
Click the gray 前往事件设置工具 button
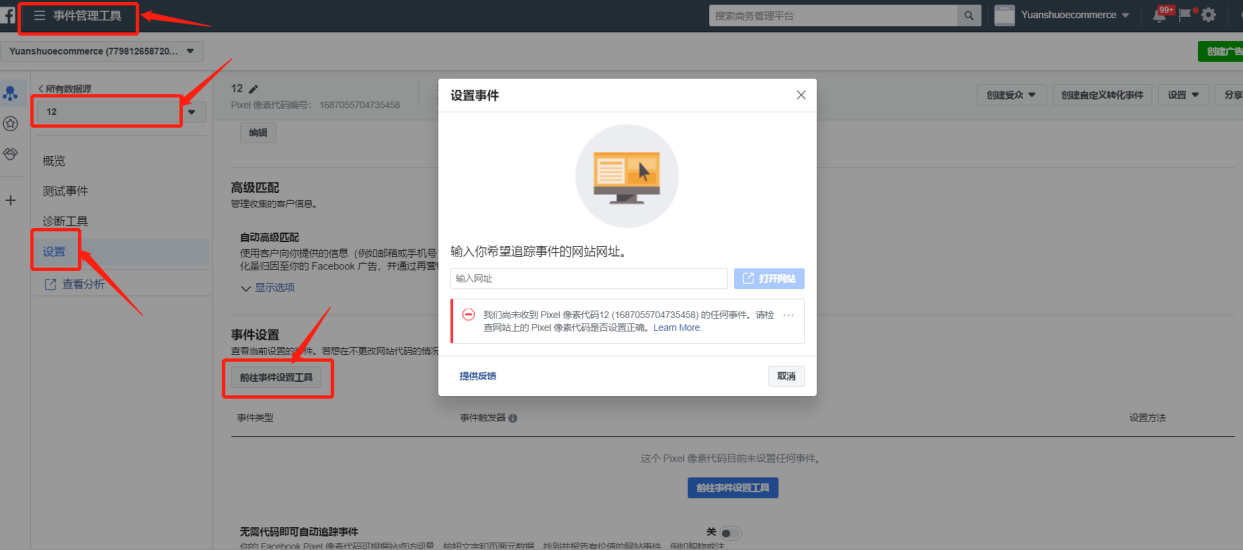tap(276, 379)
